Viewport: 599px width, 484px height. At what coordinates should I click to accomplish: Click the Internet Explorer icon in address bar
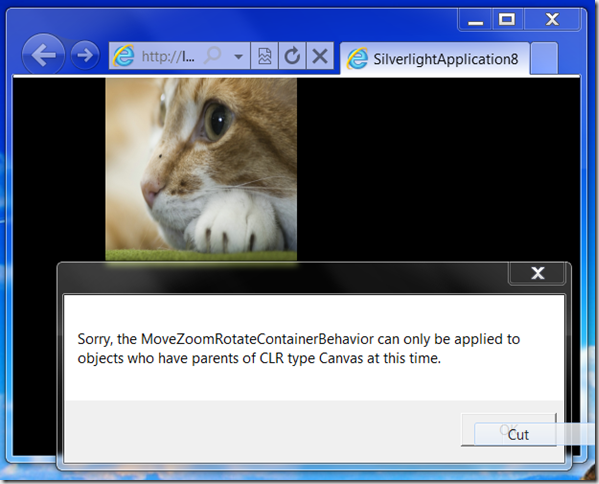(x=123, y=56)
